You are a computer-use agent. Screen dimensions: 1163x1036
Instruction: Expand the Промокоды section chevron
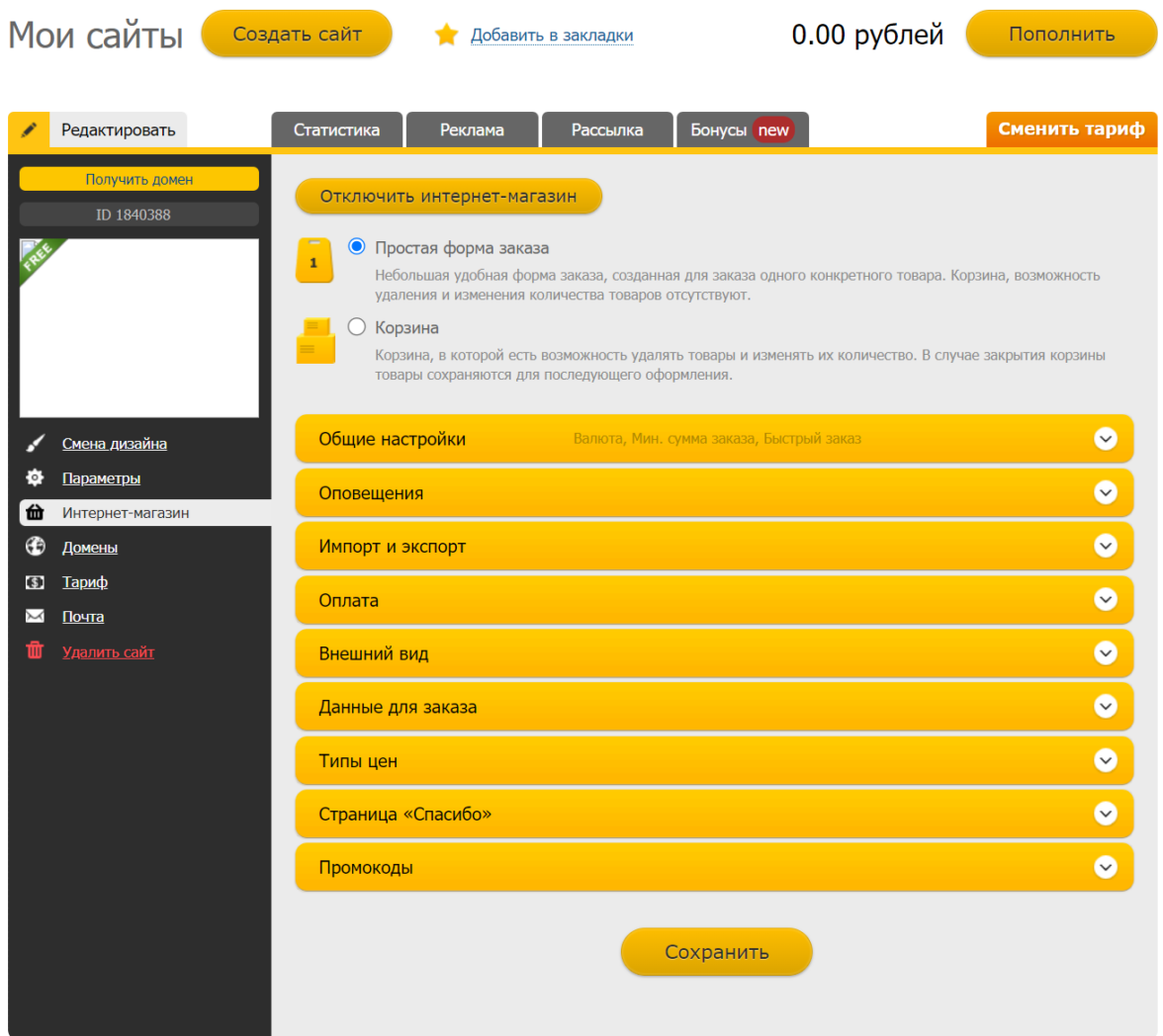[1106, 867]
